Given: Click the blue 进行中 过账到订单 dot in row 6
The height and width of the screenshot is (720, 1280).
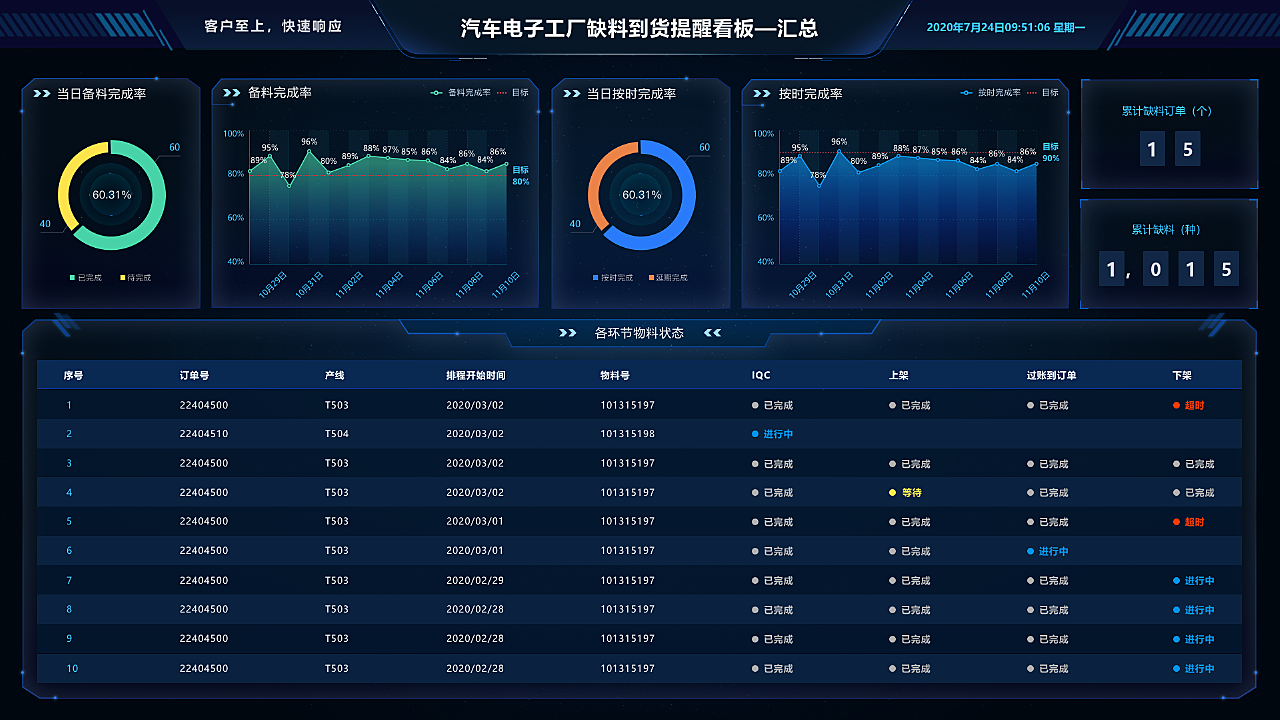Looking at the screenshot, I should pos(1030,551).
